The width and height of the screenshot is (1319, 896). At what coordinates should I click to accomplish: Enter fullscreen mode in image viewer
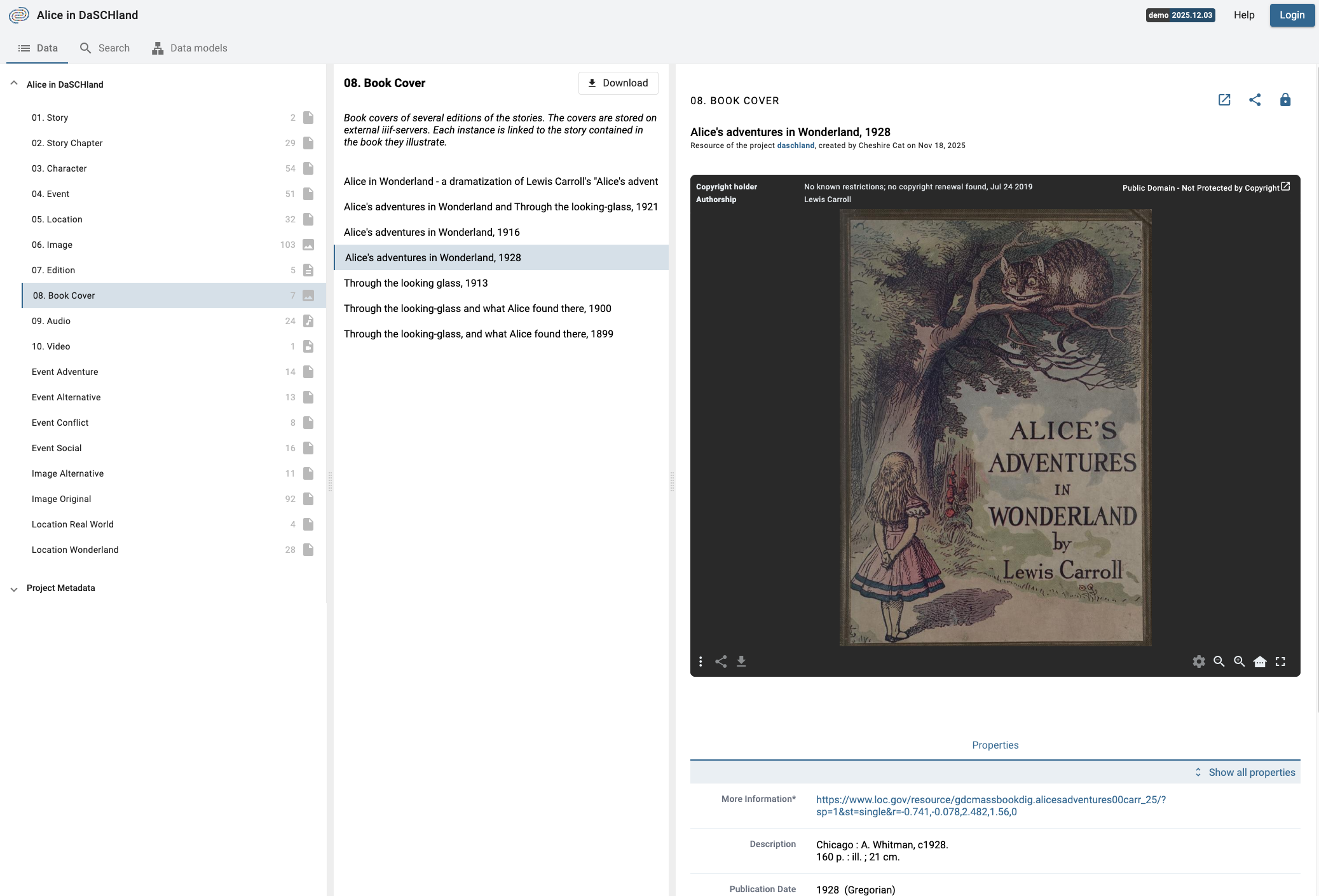click(x=1280, y=662)
